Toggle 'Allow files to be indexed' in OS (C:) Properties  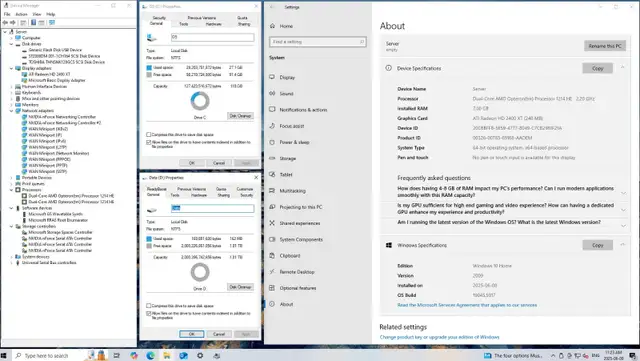point(149,142)
